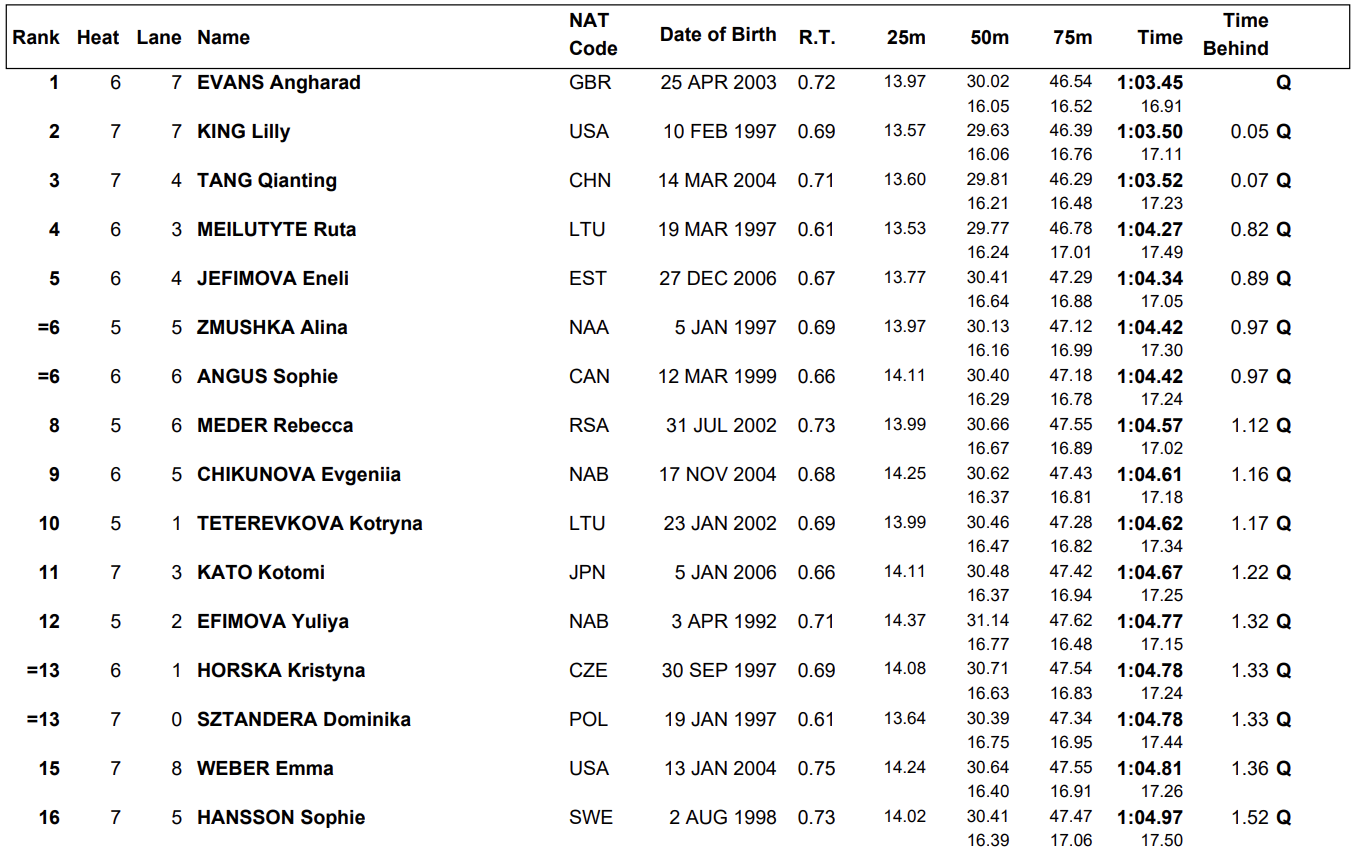Click the NAT Code column header
Screen dimensions: 1353x850
coord(593,35)
